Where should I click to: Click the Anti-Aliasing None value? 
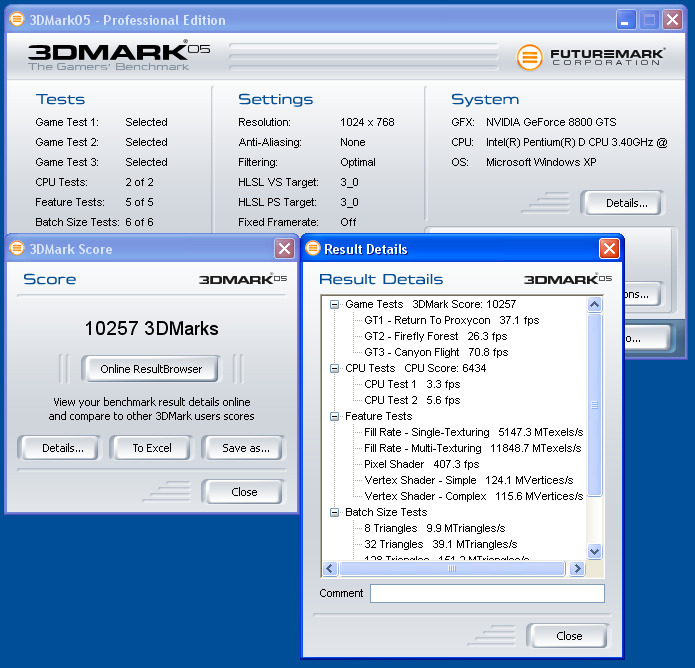353,142
